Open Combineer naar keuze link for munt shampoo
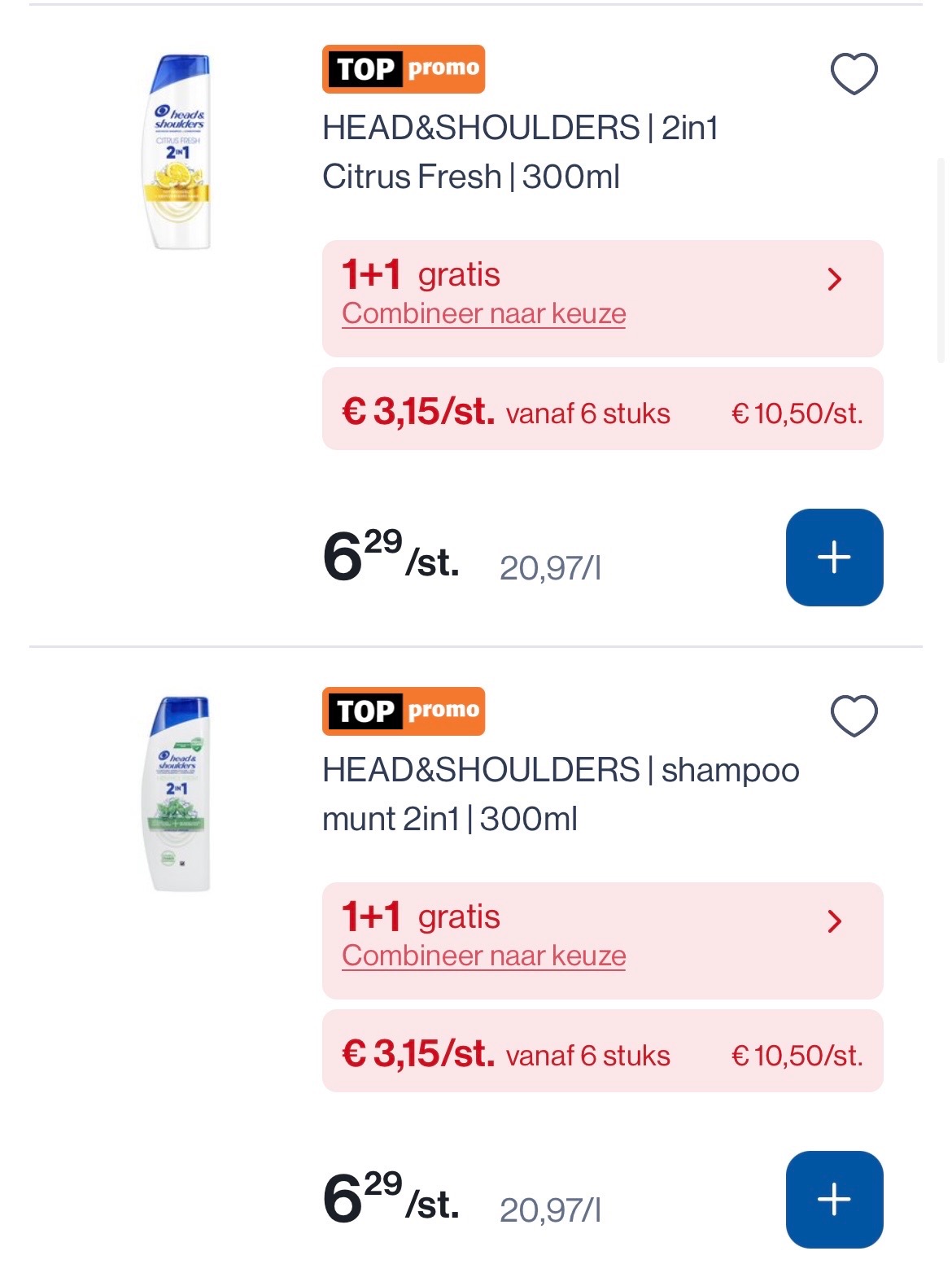 pos(483,956)
